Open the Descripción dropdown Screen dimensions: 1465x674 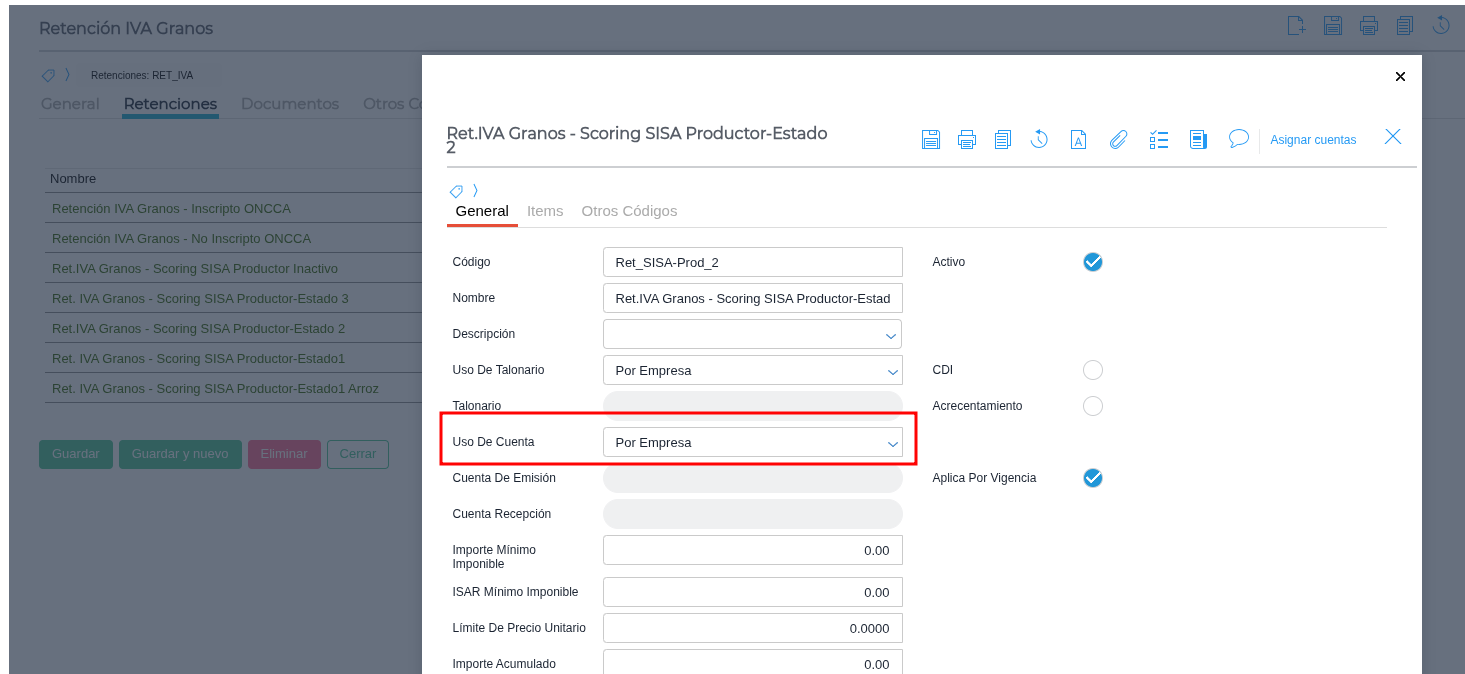[752, 334]
